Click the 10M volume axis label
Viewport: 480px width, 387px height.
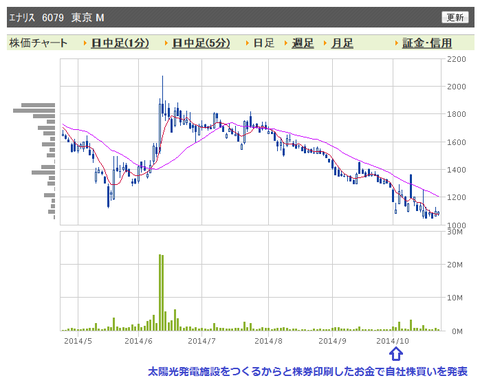click(455, 298)
